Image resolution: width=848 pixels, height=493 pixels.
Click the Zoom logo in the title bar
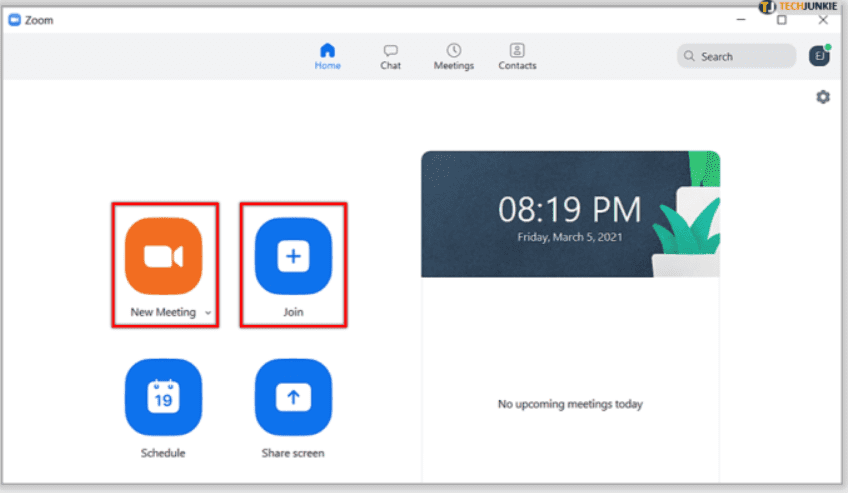click(15, 20)
